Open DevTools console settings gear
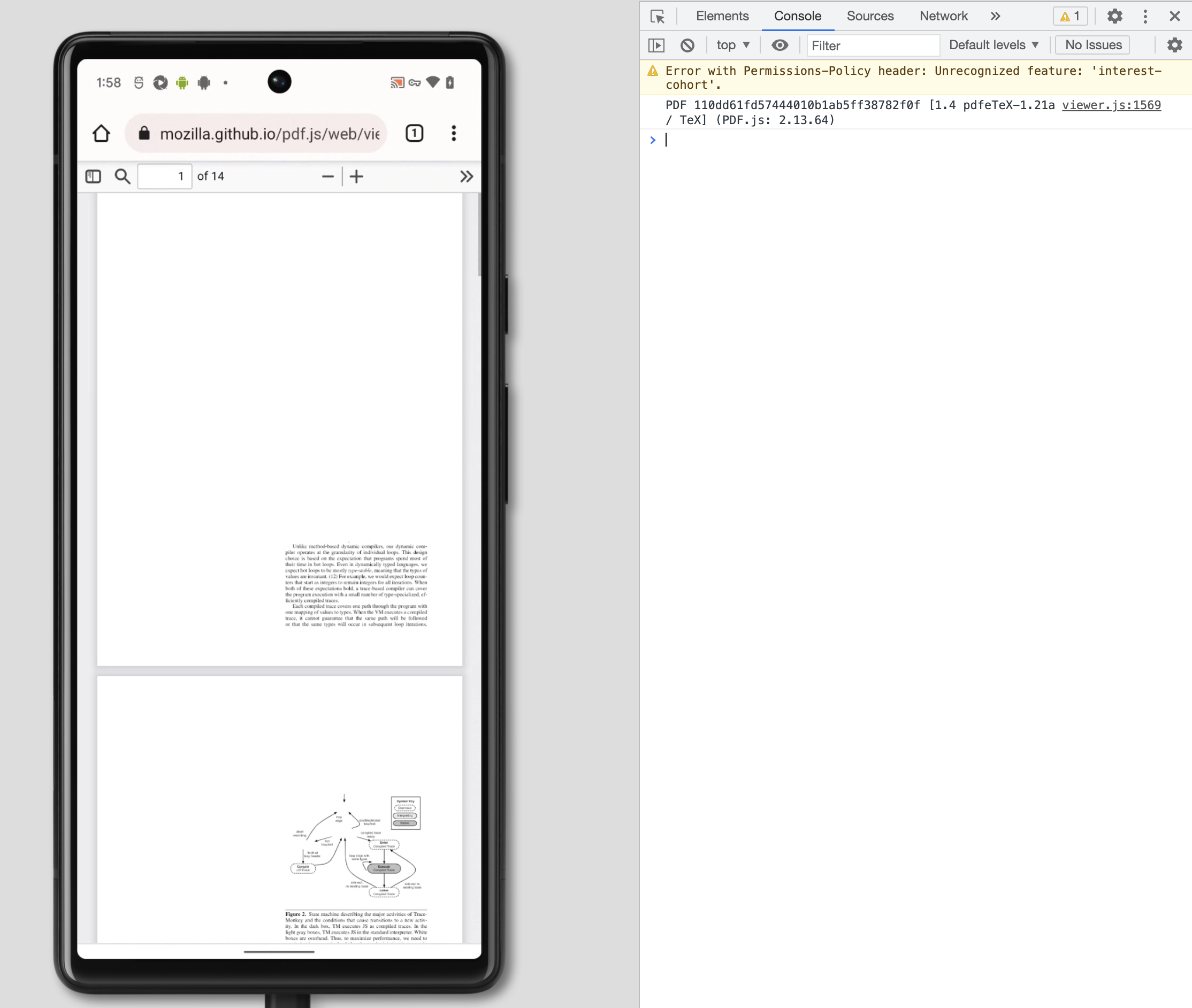Screen dimensions: 1192x1008 tap(1174, 45)
